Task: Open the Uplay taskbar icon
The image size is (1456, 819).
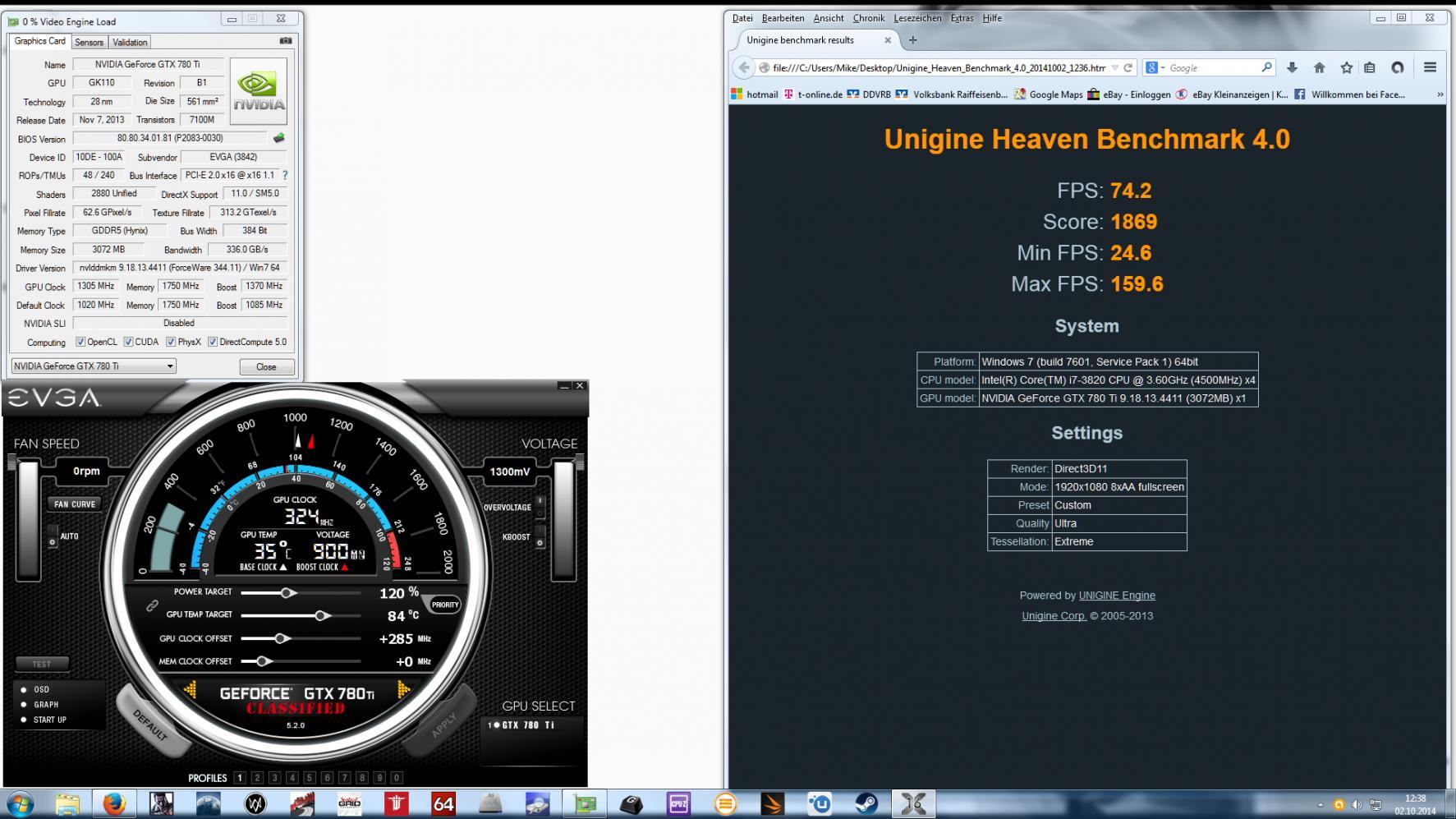Action: click(x=820, y=804)
